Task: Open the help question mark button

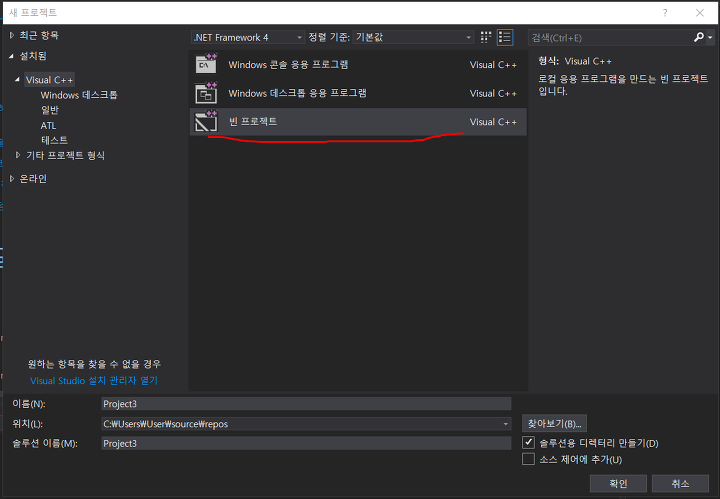Action: pyautogui.click(x=665, y=13)
